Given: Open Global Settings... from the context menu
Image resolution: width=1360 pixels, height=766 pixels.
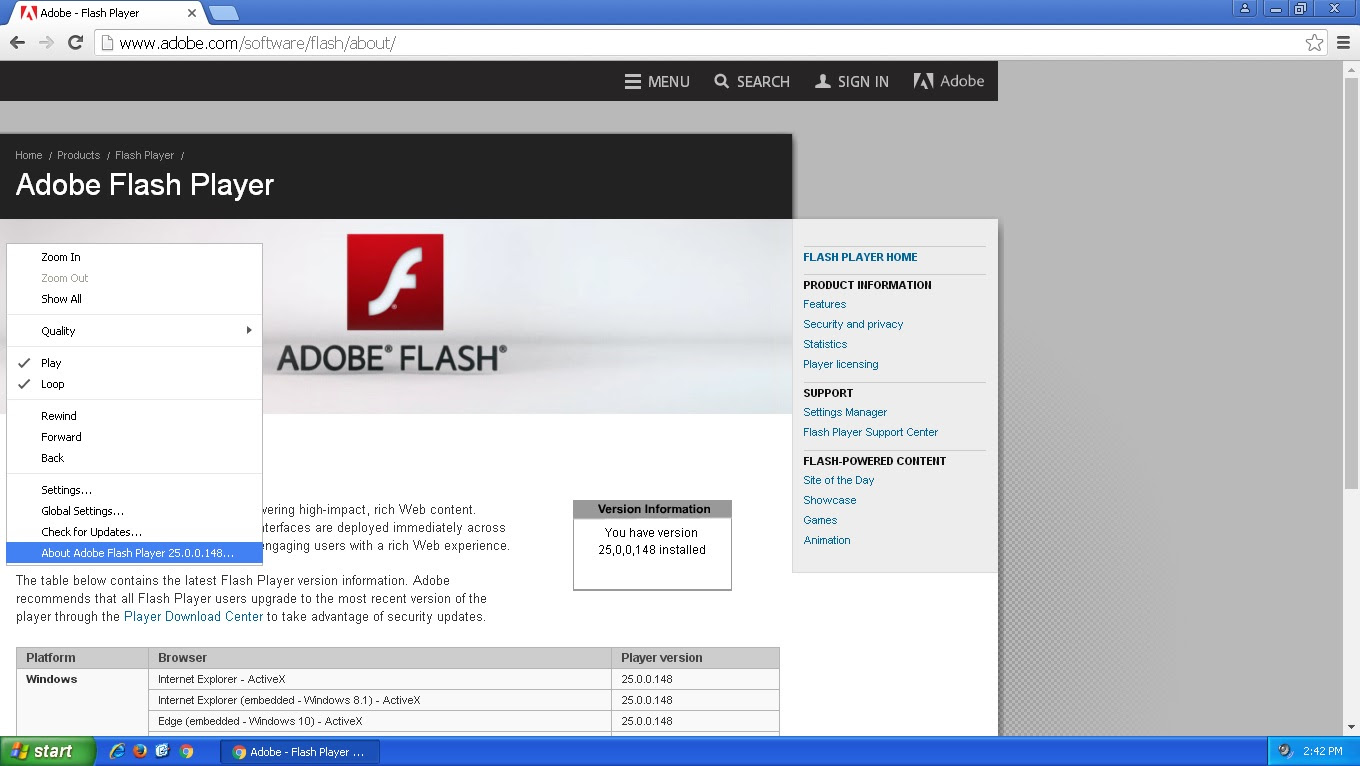Looking at the screenshot, I should (x=134, y=511).
